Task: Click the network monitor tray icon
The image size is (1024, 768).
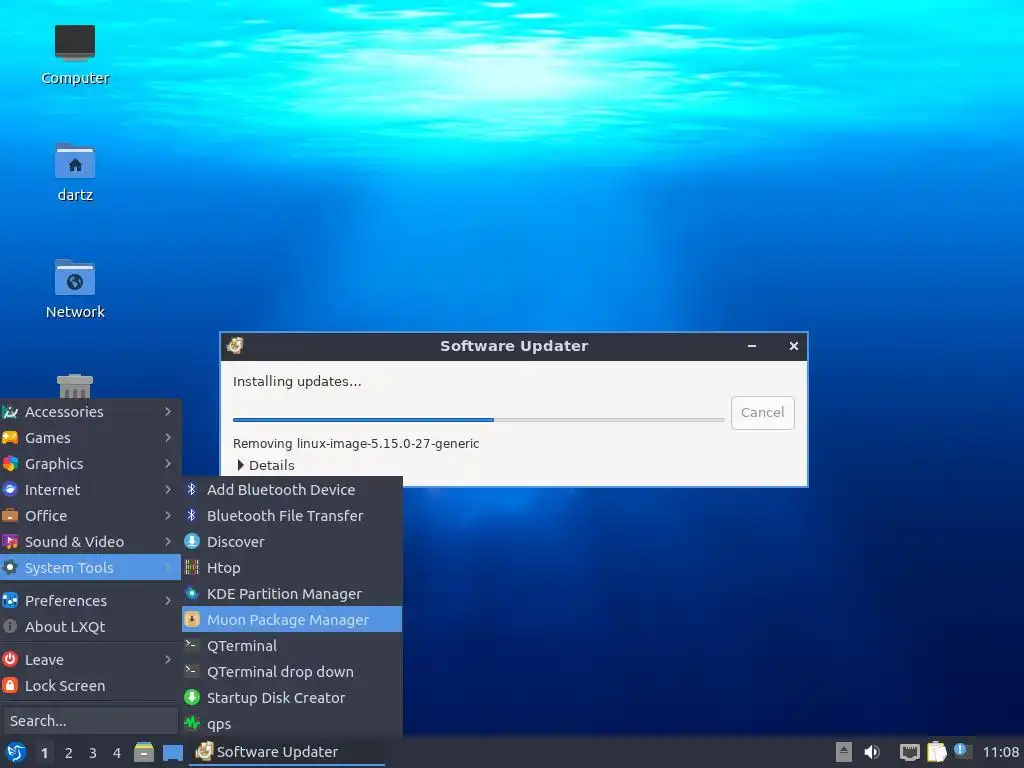Action: click(909, 752)
